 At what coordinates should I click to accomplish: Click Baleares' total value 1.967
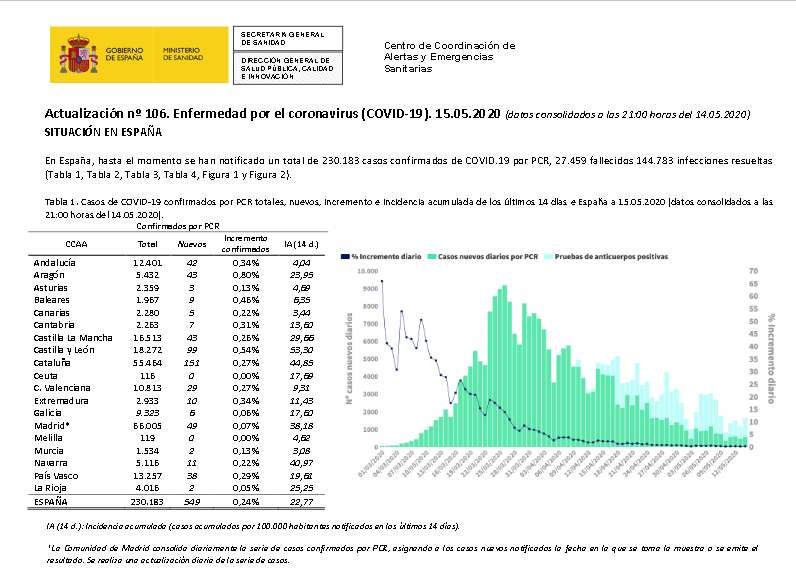coord(147,300)
